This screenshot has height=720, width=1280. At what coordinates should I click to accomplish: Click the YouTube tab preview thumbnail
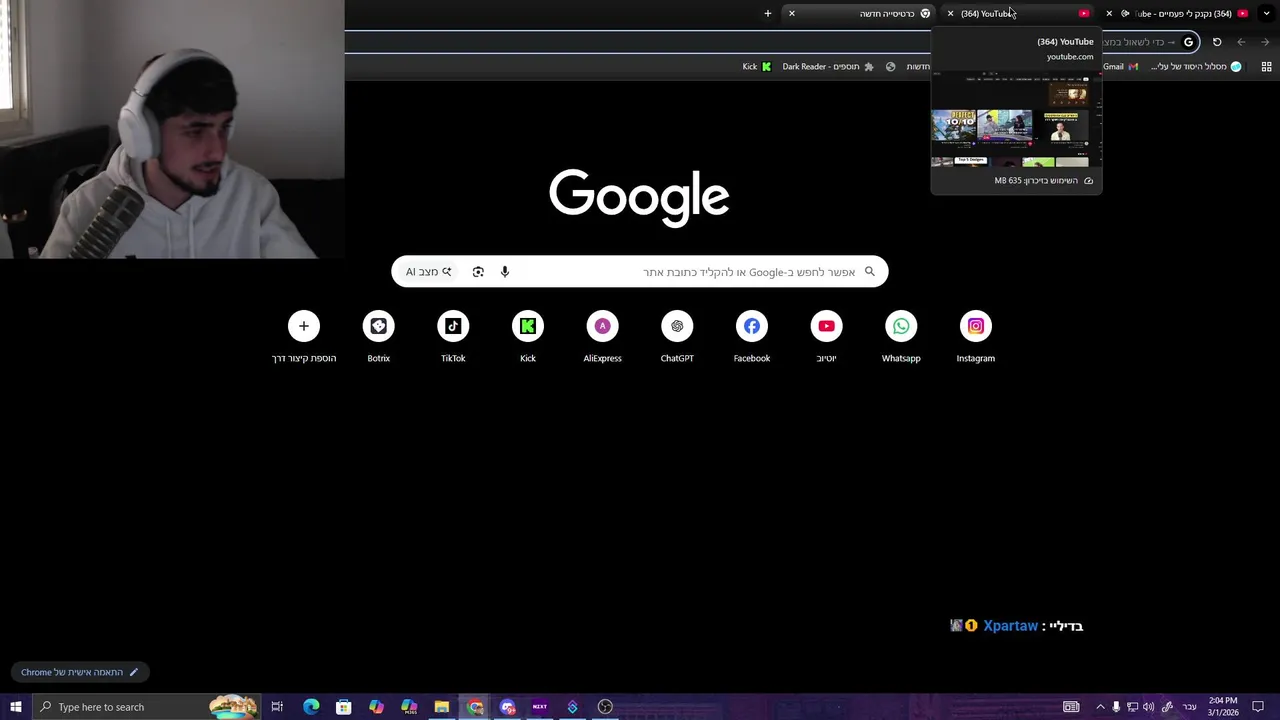[1016, 118]
